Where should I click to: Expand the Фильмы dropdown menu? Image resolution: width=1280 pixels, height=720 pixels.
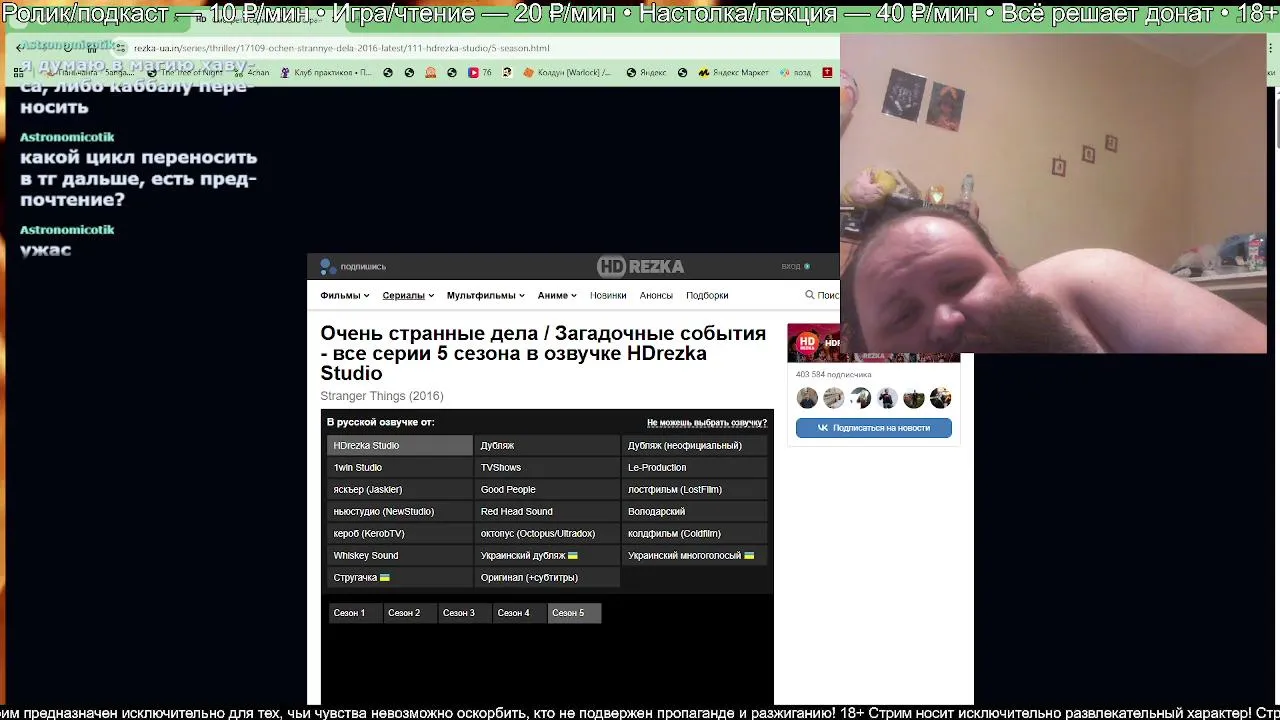point(345,295)
